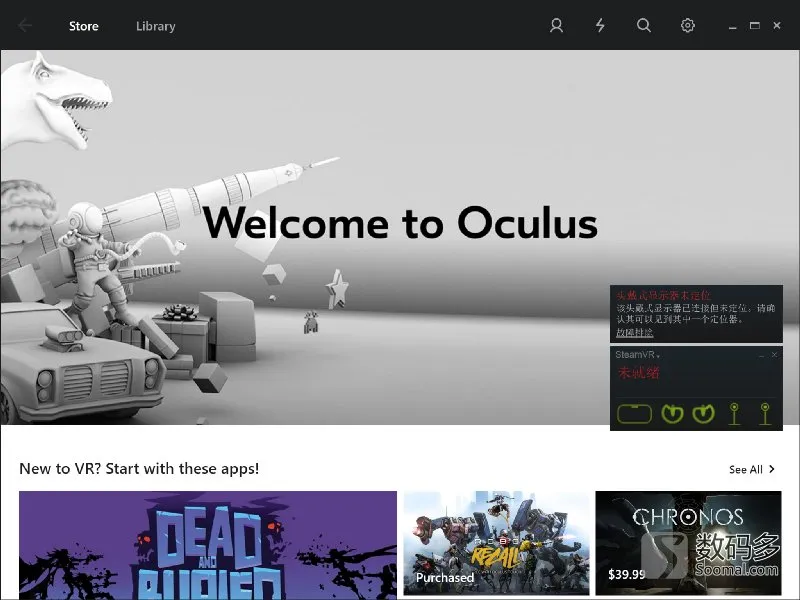Image resolution: width=800 pixels, height=600 pixels.
Task: Click the SteamVR headset status icon
Action: pyautogui.click(x=634, y=414)
